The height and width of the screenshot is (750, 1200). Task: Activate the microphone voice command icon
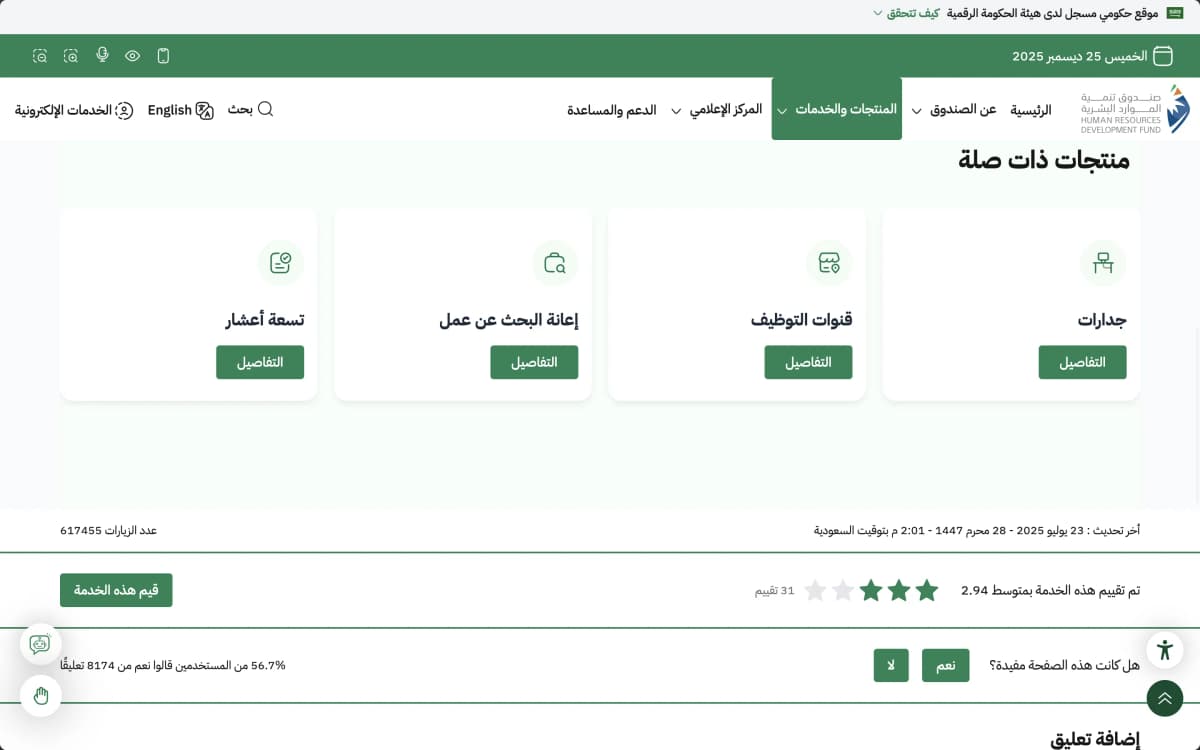102,55
